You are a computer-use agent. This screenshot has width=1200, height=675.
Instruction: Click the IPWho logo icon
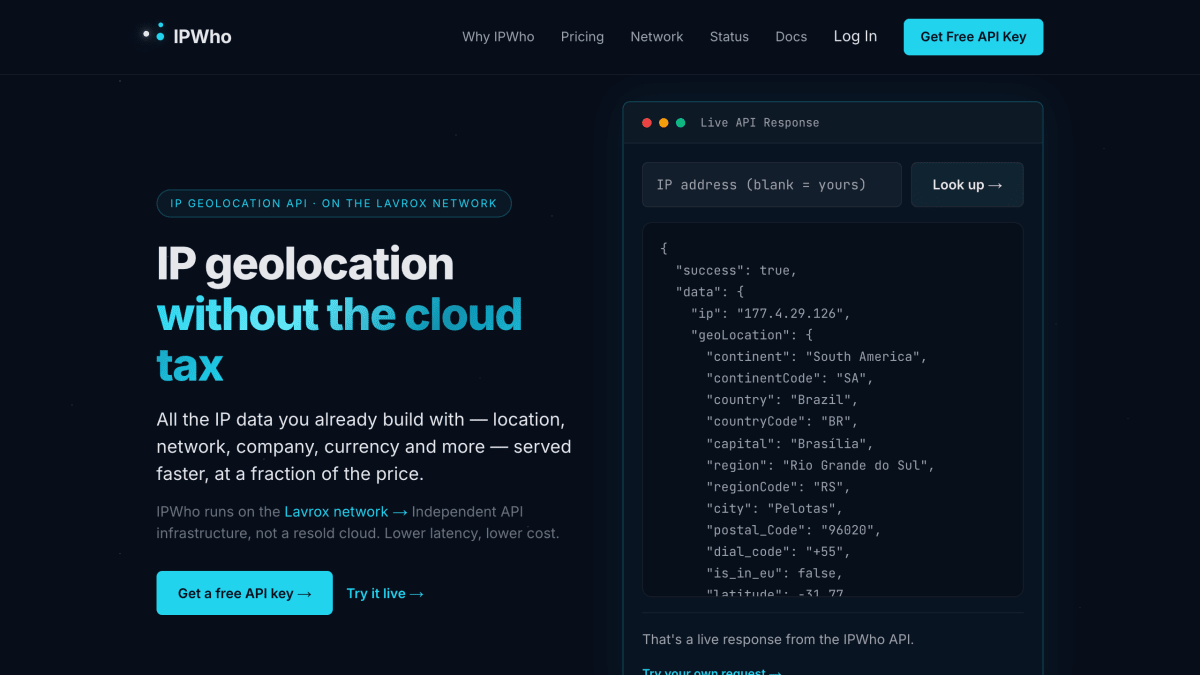pyautogui.click(x=153, y=33)
